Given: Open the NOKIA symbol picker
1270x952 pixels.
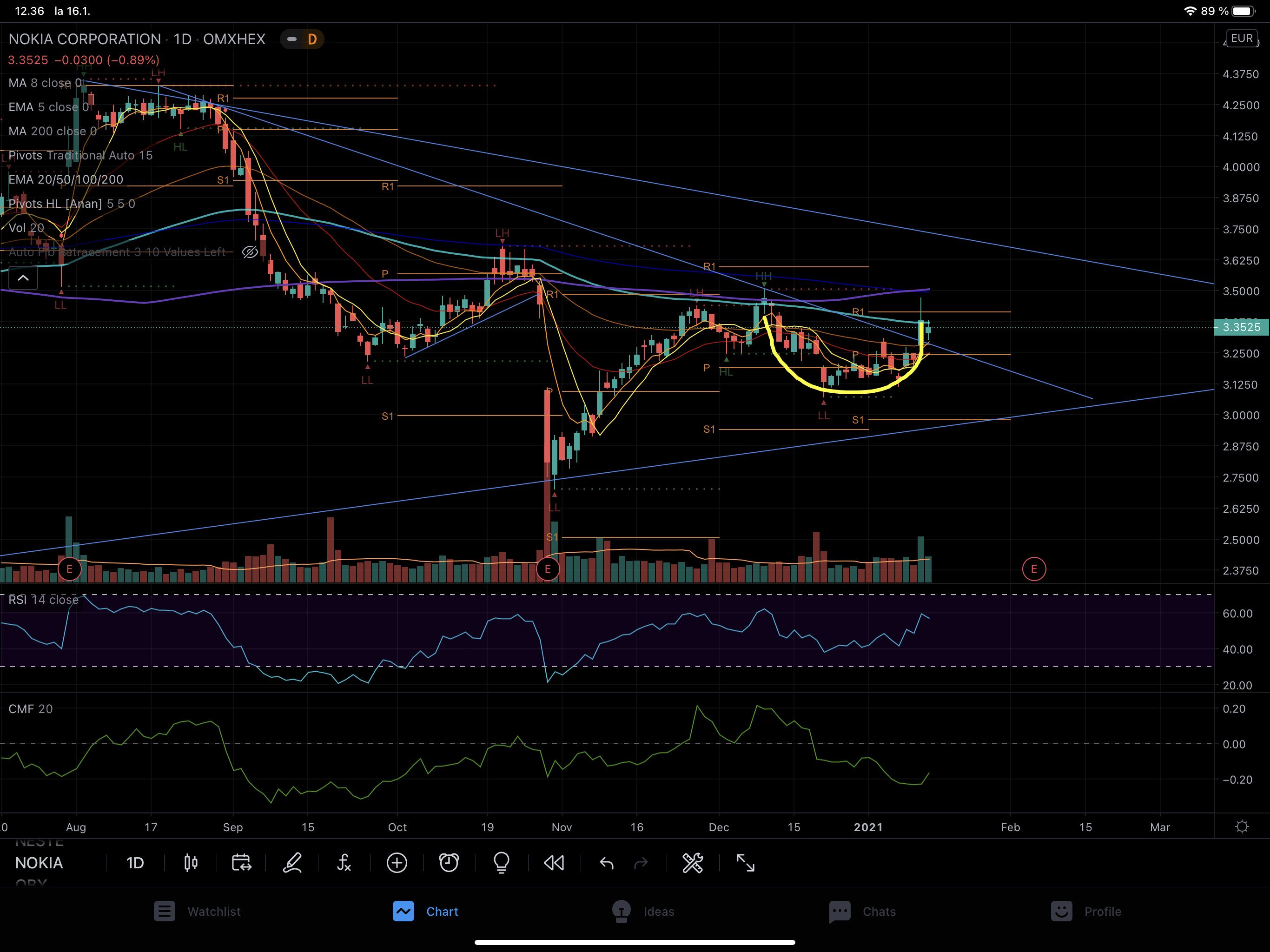Looking at the screenshot, I should tap(39, 863).
